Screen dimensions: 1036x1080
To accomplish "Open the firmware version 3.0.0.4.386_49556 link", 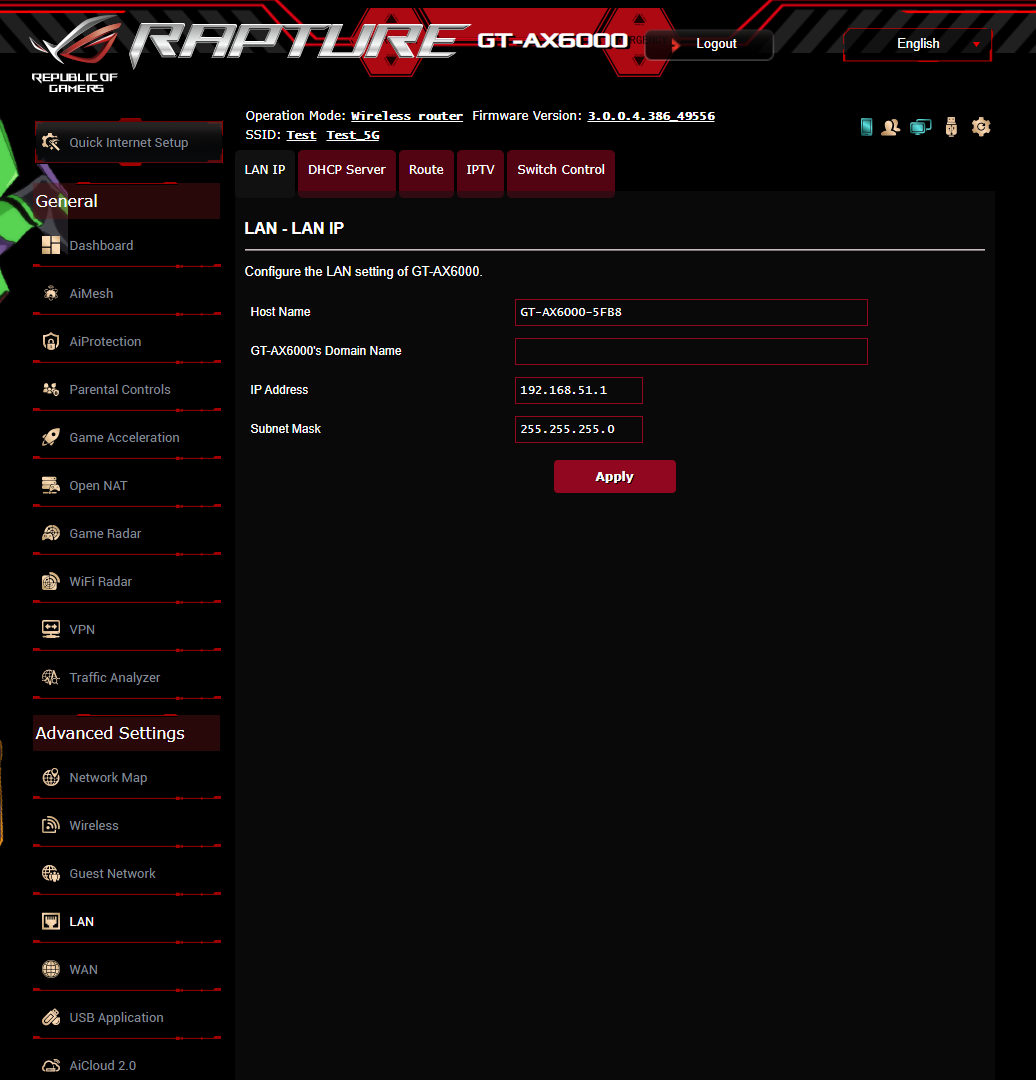I will [651, 116].
